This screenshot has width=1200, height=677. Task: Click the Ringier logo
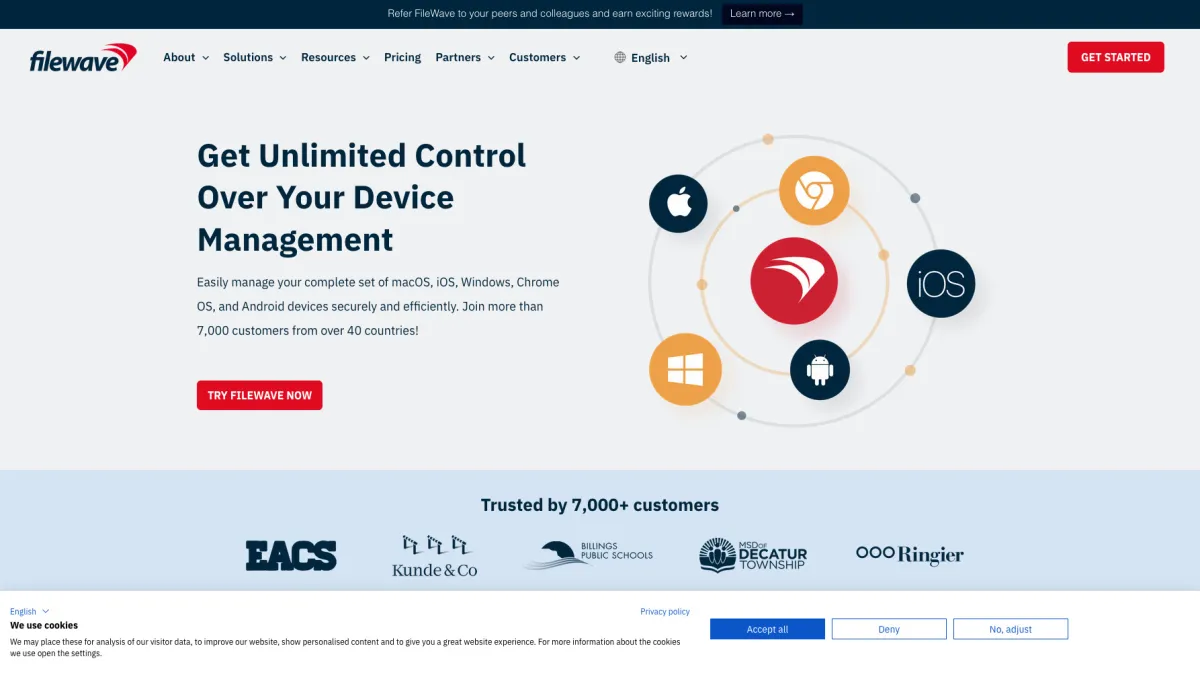[x=910, y=554]
